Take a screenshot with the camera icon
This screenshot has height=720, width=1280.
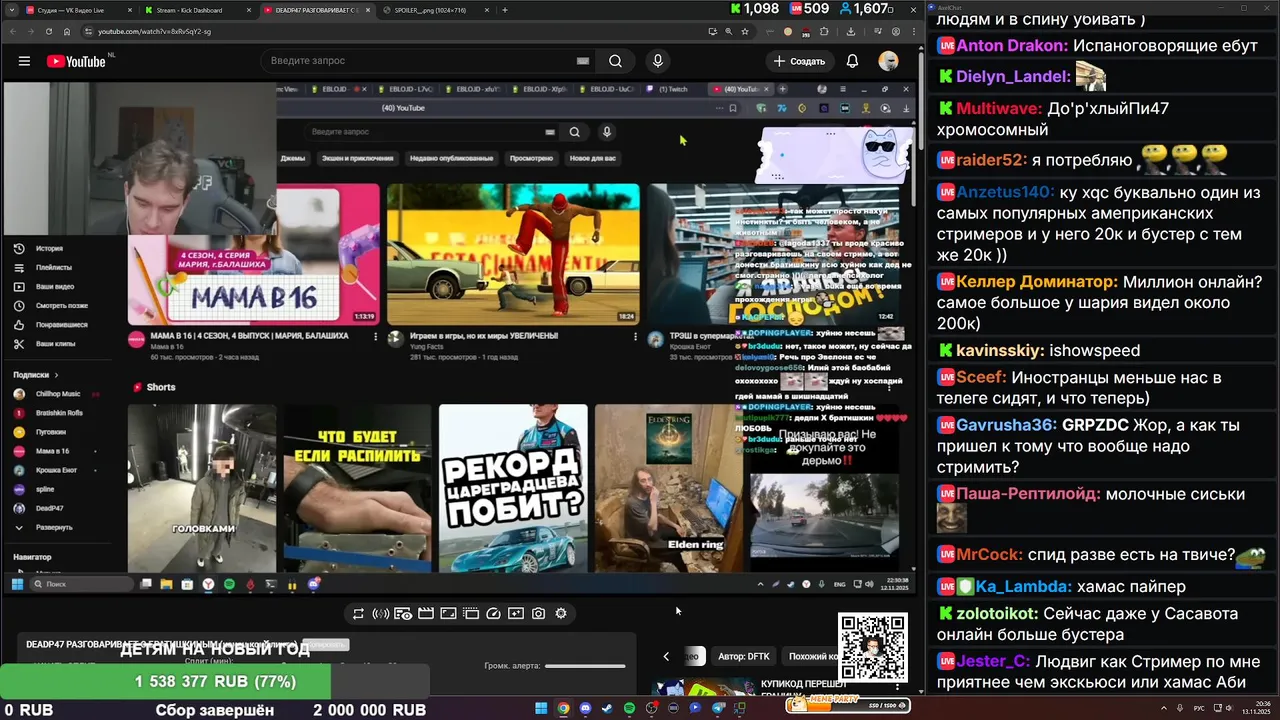tap(539, 614)
